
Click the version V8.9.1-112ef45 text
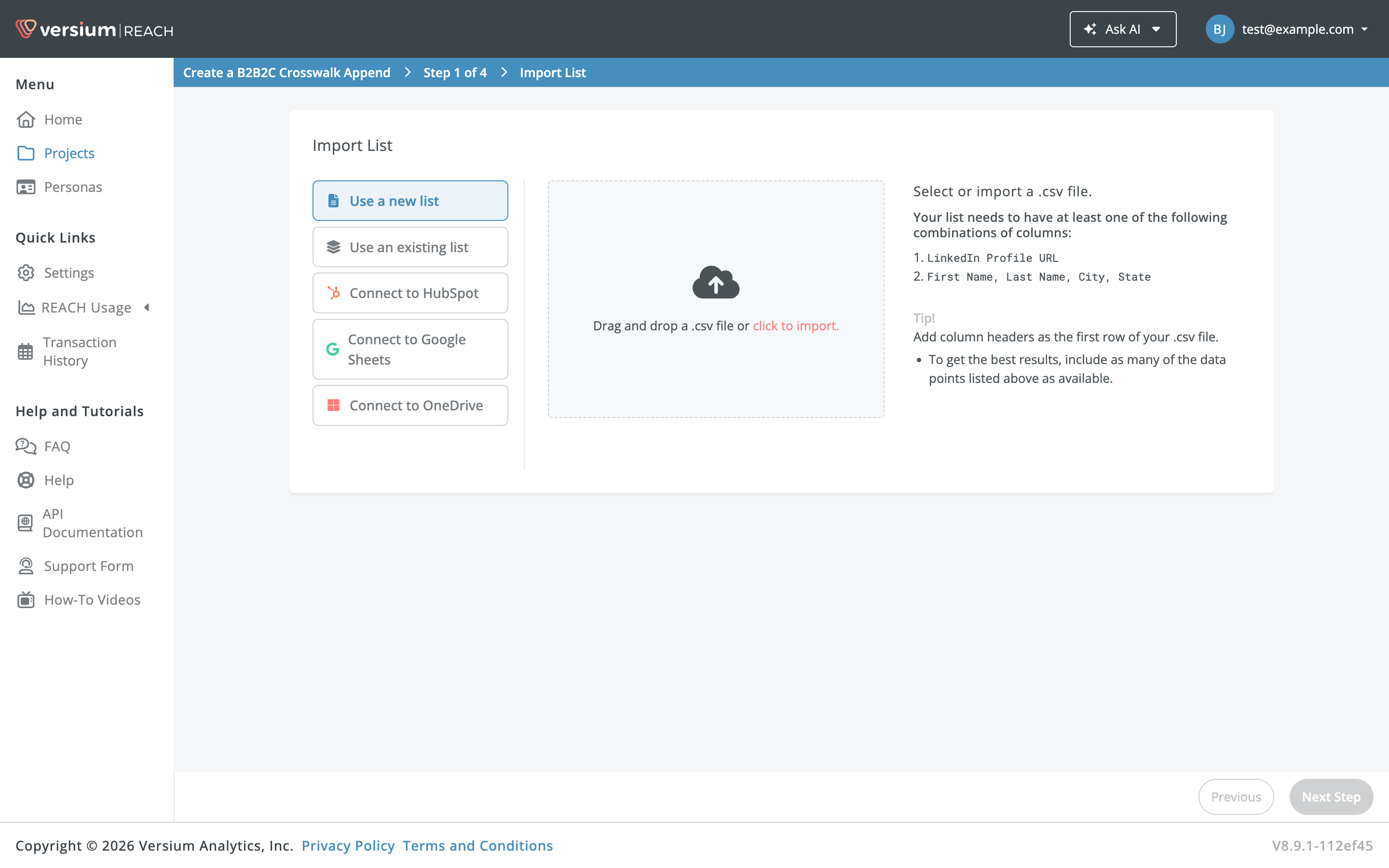click(1322, 846)
